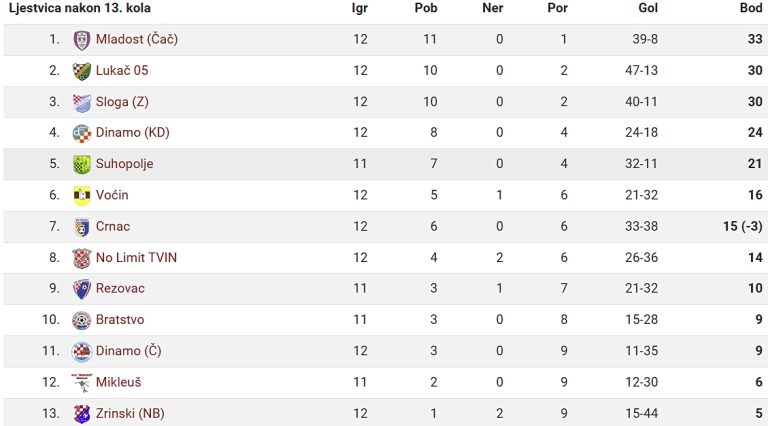Viewport: 768px width, 426px height.
Task: Click the Lukač 05 club crest
Action: pyautogui.click(x=82, y=71)
